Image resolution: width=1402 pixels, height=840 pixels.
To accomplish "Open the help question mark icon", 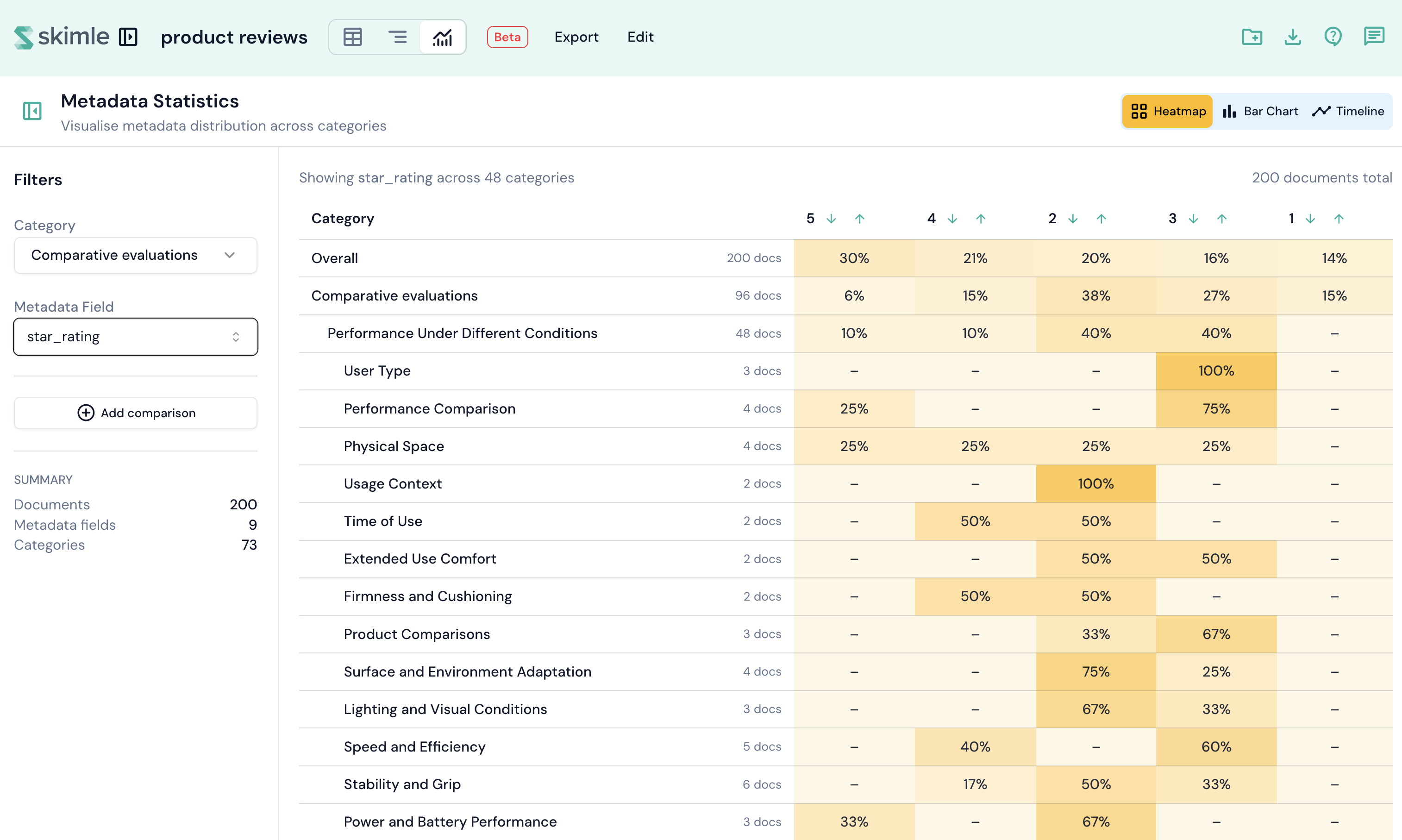I will click(x=1333, y=38).
